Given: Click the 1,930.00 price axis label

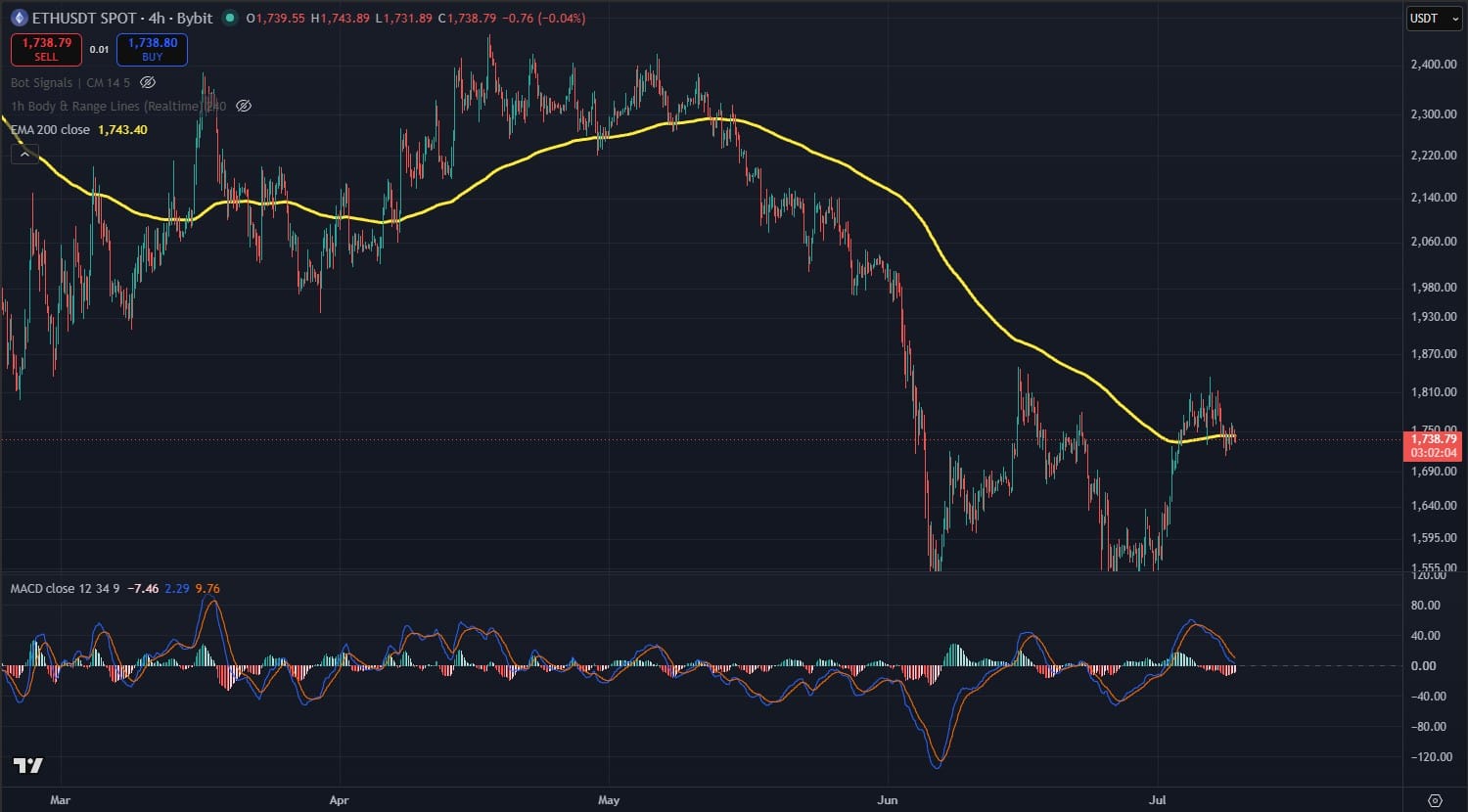Looking at the screenshot, I should [1434, 317].
